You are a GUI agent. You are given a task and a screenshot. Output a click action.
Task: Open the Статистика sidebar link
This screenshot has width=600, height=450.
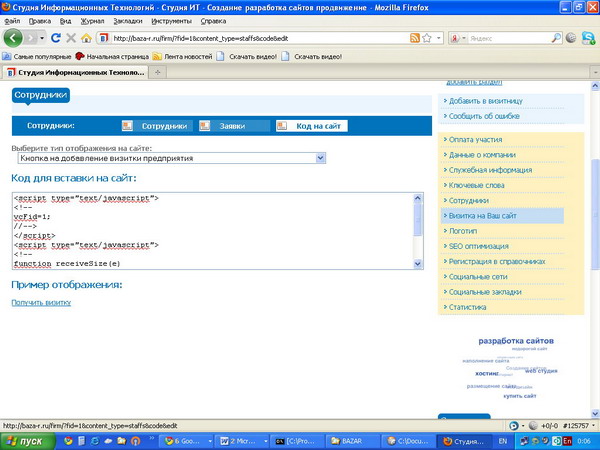[467, 307]
